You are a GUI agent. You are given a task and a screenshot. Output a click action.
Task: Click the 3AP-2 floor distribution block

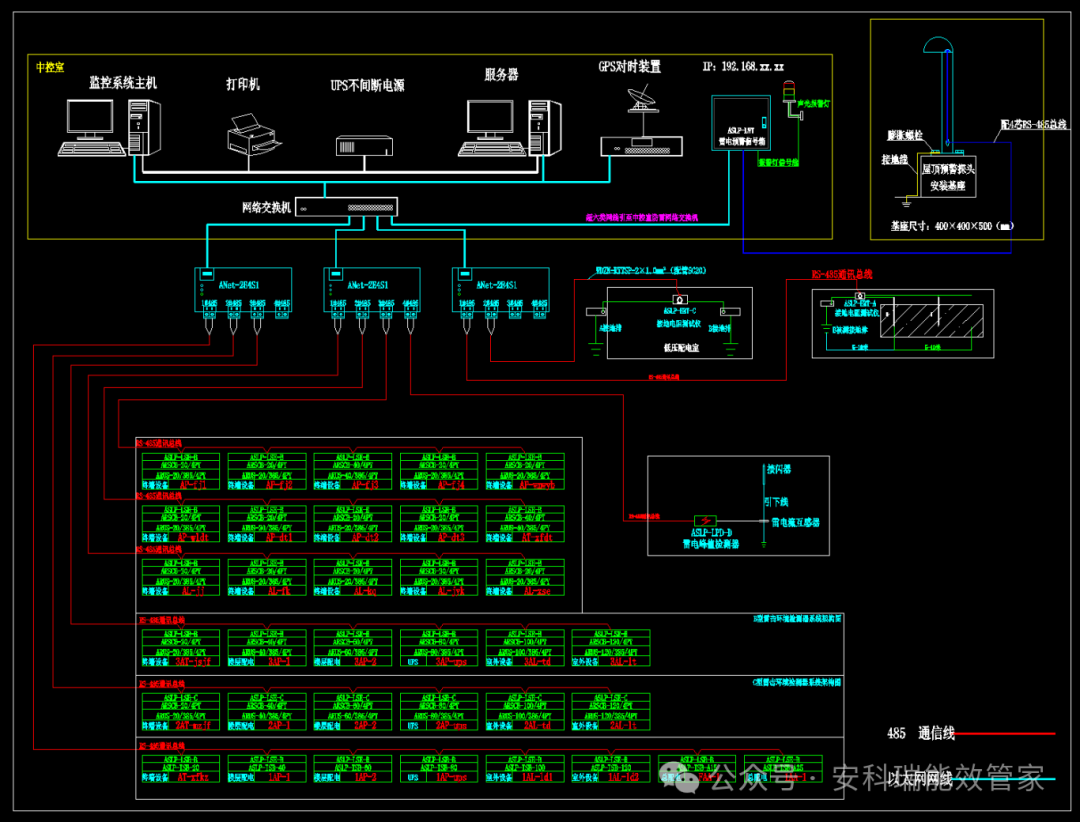353,648
